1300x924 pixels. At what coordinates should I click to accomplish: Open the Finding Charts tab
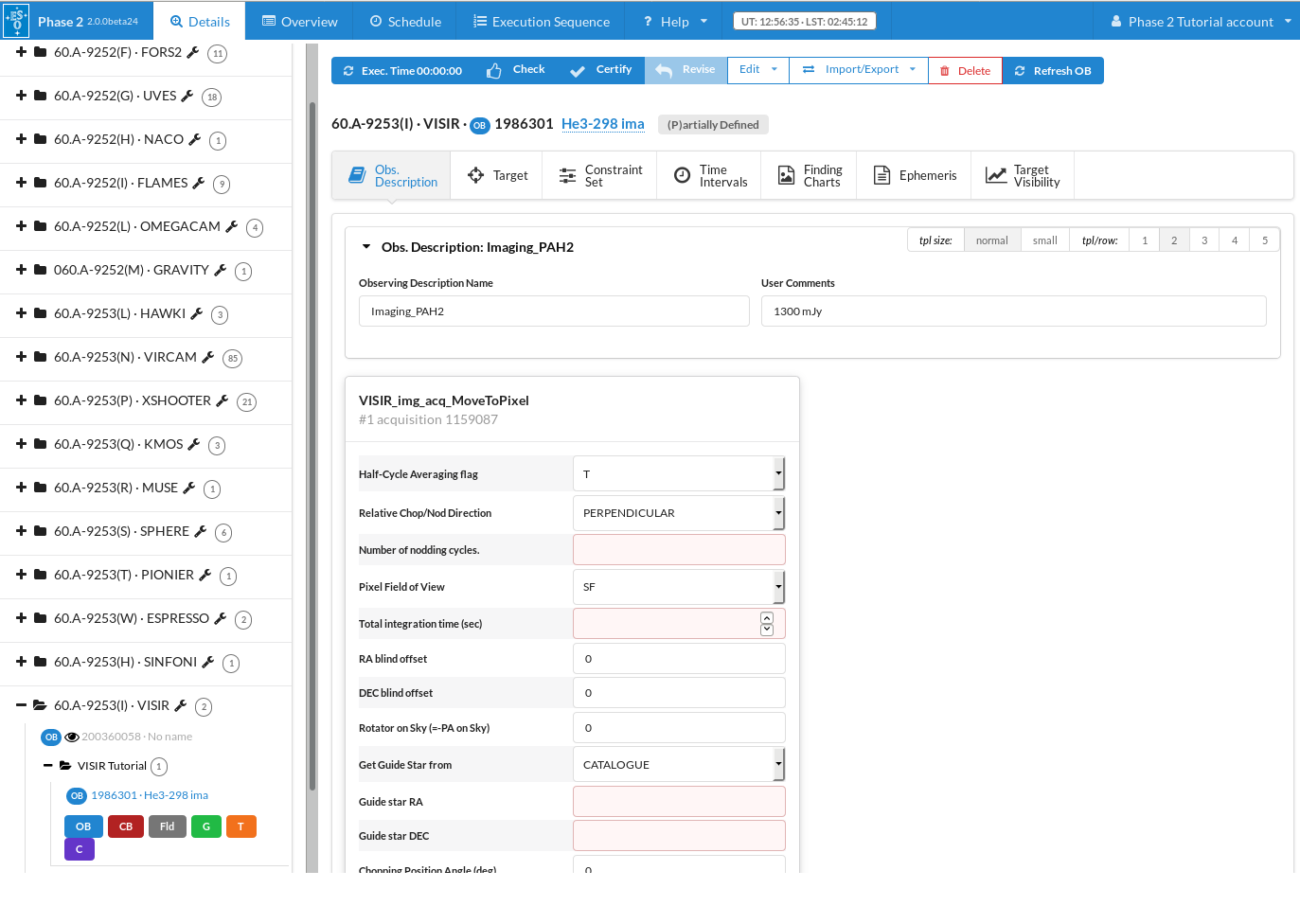810,176
